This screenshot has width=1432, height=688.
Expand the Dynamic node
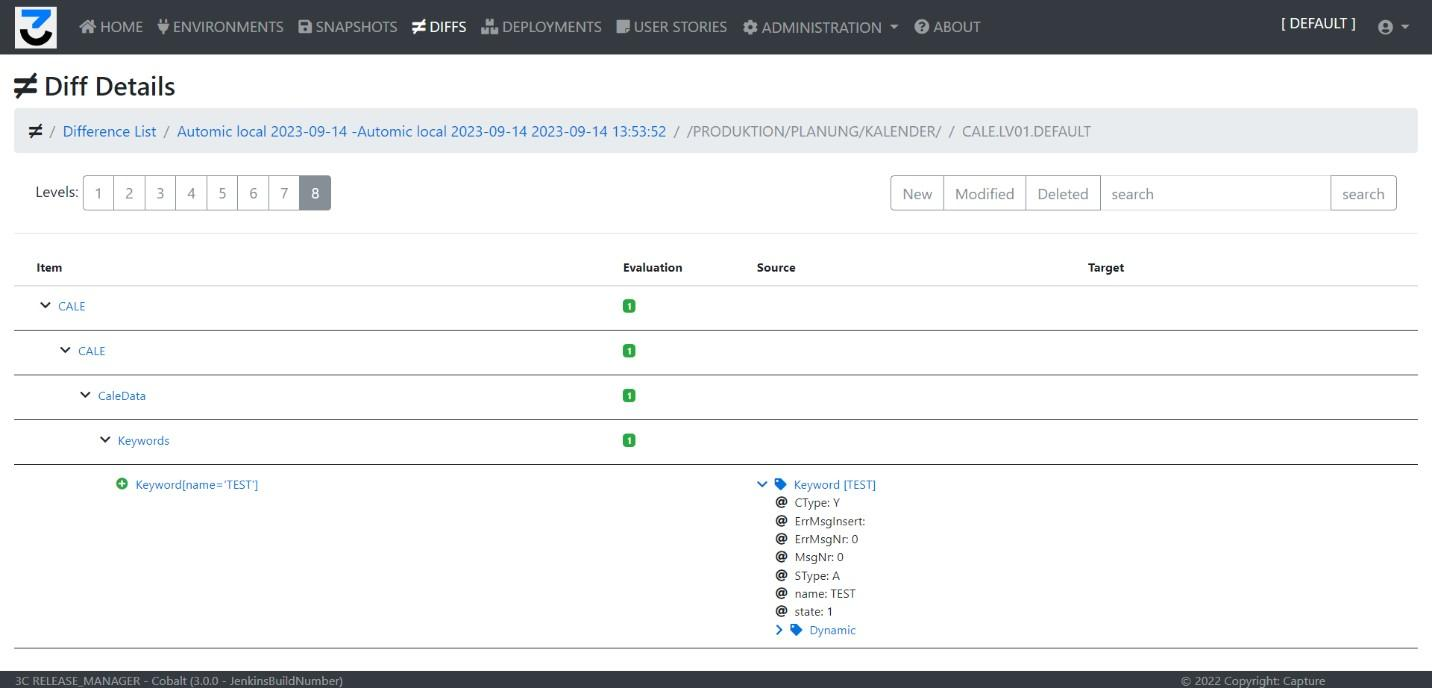click(x=779, y=630)
